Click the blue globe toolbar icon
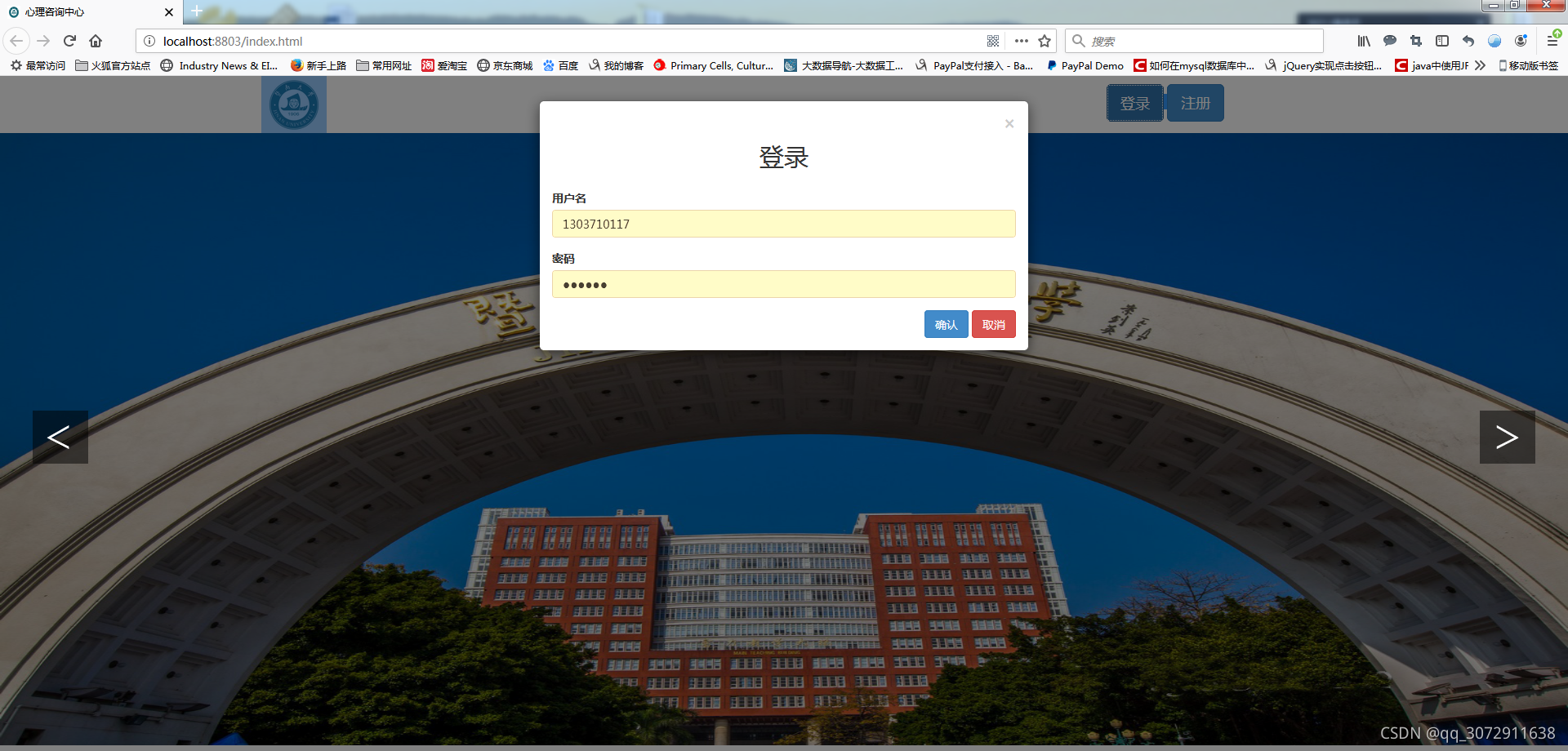This screenshot has width=1568, height=751. (x=1494, y=41)
